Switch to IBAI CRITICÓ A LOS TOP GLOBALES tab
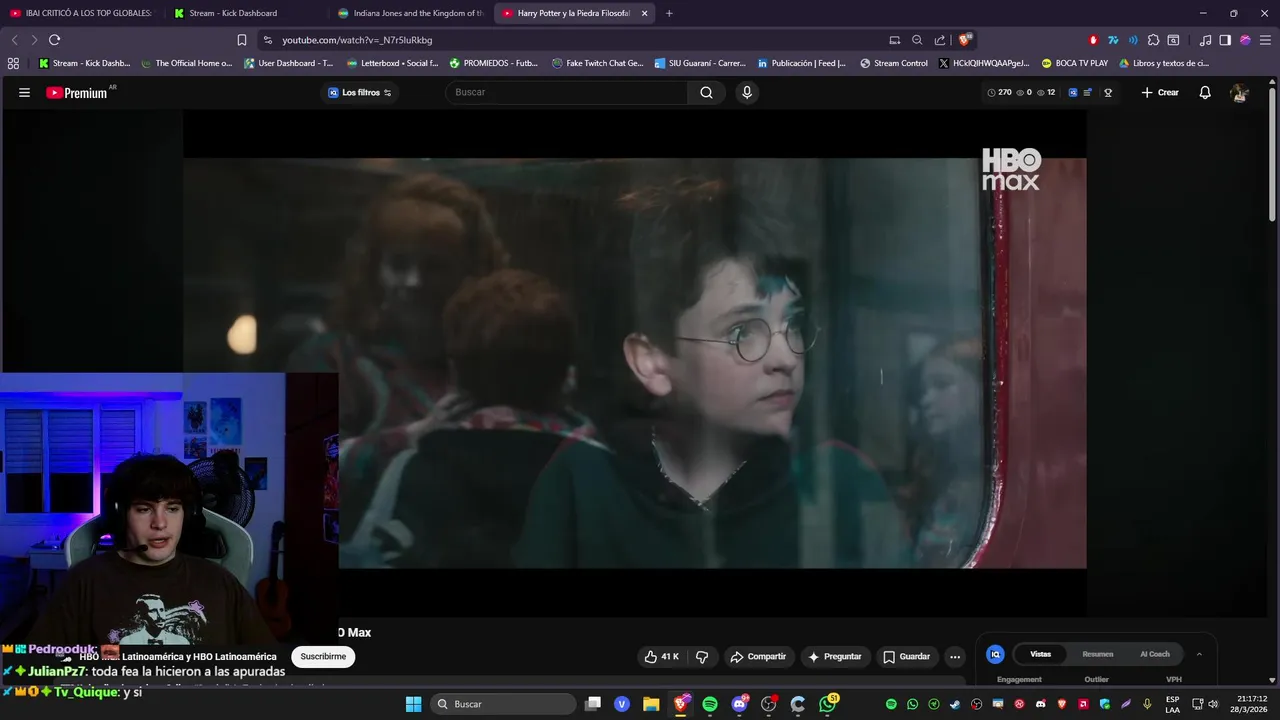The image size is (1280, 720). pyautogui.click(x=80, y=13)
